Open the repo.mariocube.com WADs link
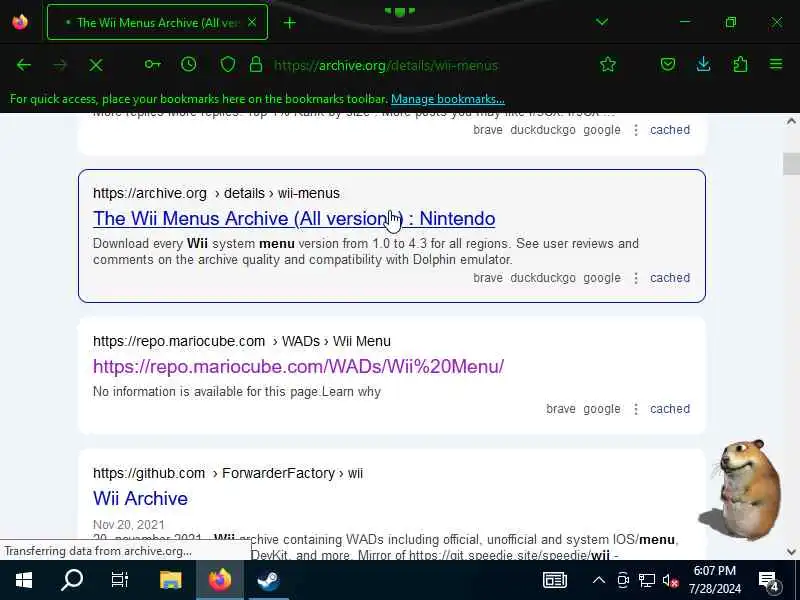This screenshot has width=800, height=600. [x=298, y=366]
